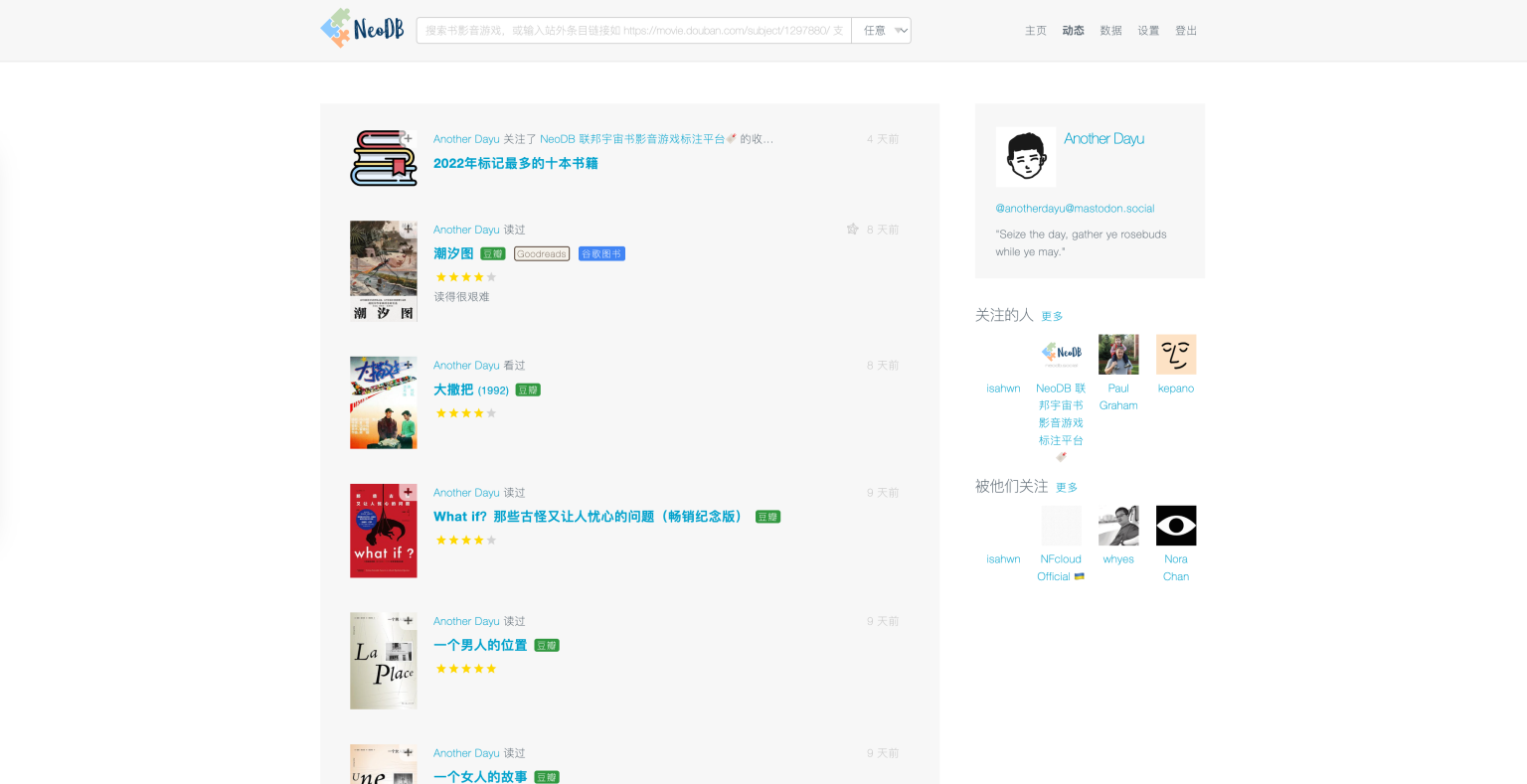Open the 设置 menu item
This screenshot has width=1527, height=784.
click(x=1147, y=30)
